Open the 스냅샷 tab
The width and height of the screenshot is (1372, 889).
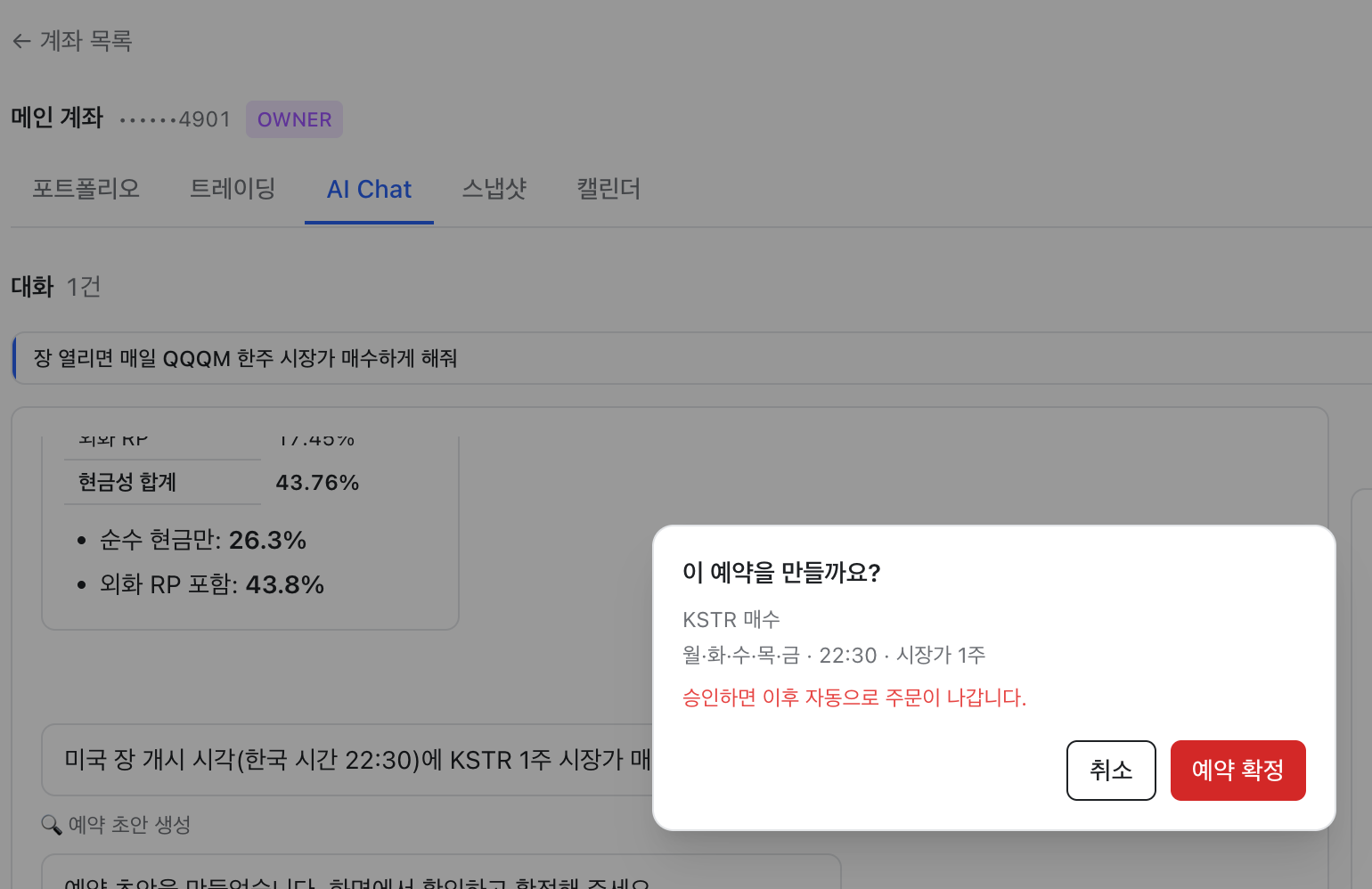[494, 189]
